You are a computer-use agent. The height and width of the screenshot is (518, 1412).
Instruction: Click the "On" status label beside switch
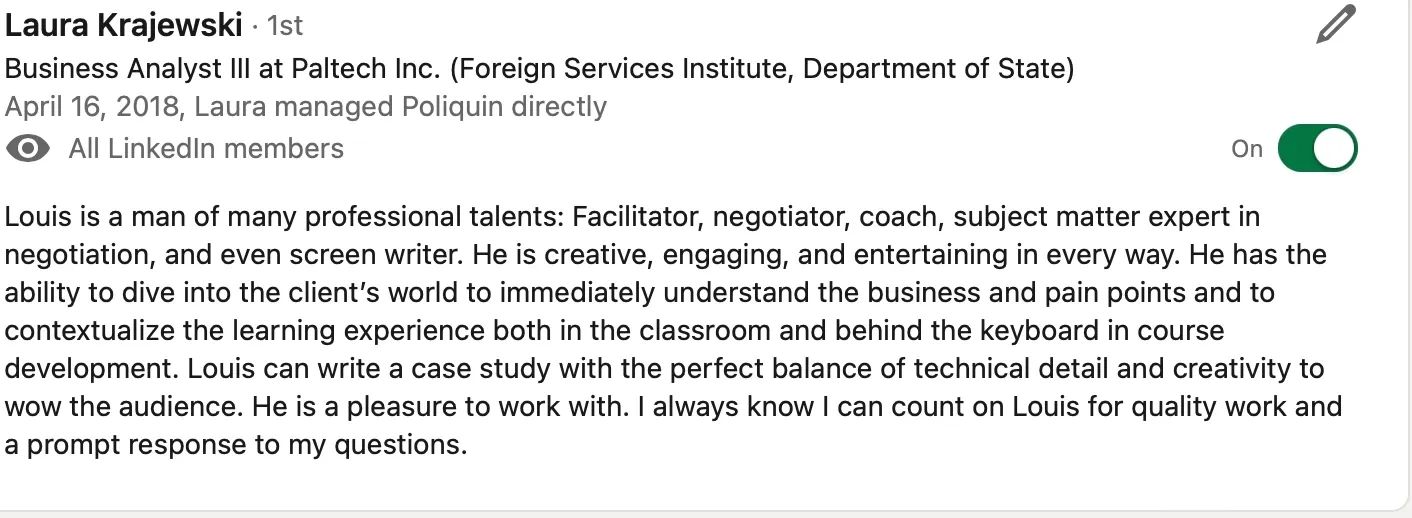1247,149
